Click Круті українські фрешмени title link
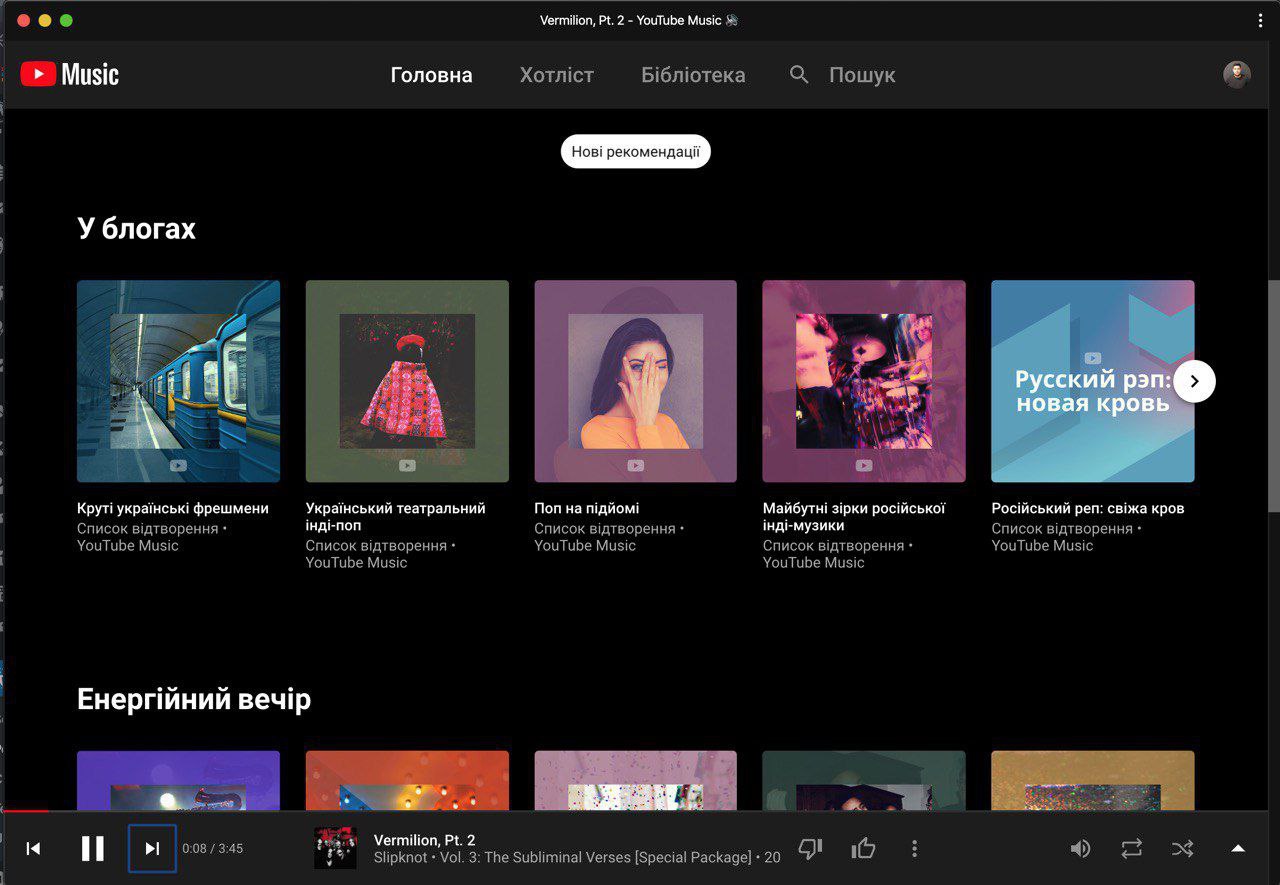1280x885 pixels. coord(173,508)
